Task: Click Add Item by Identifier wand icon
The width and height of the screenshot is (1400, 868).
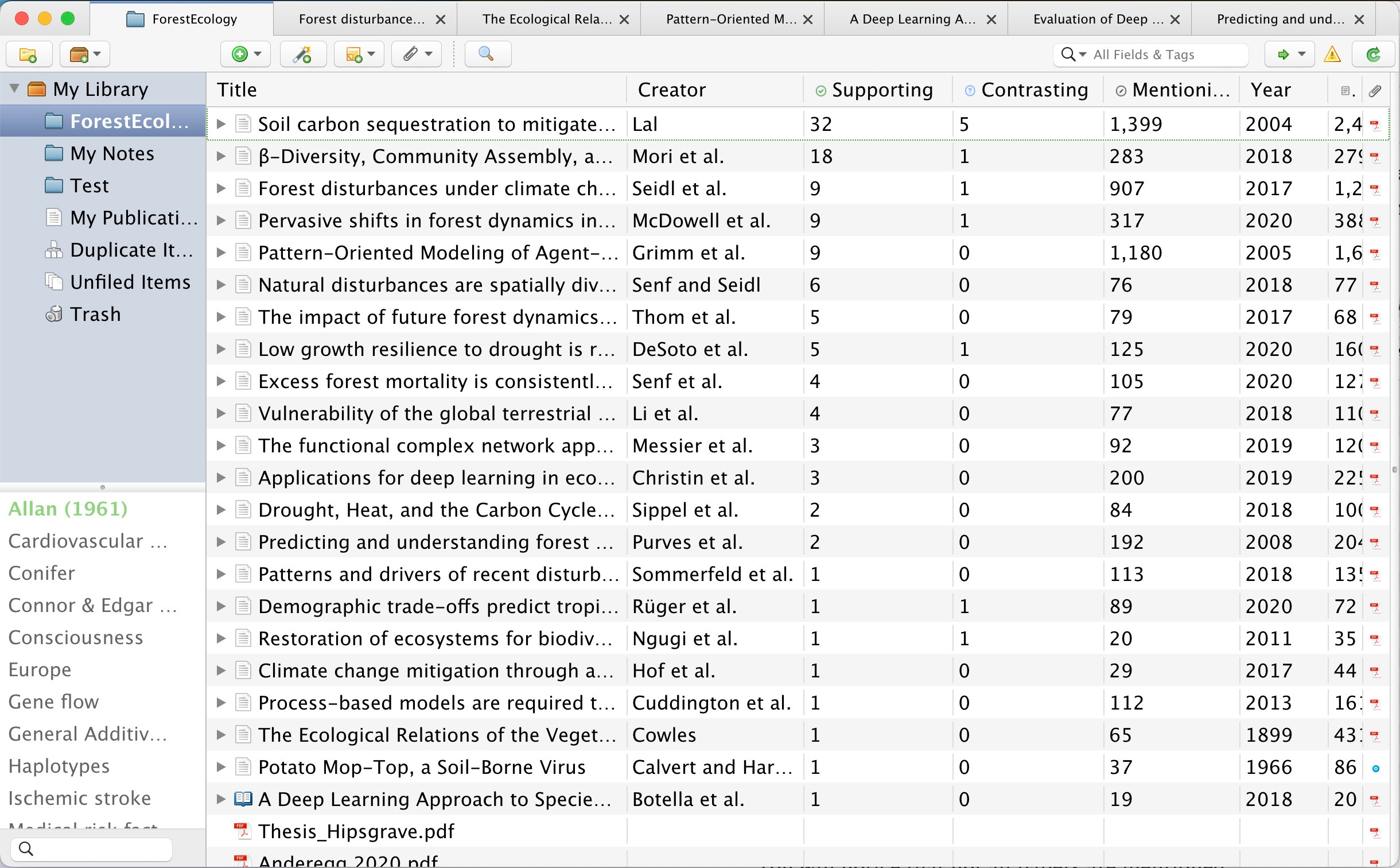Action: coord(302,55)
